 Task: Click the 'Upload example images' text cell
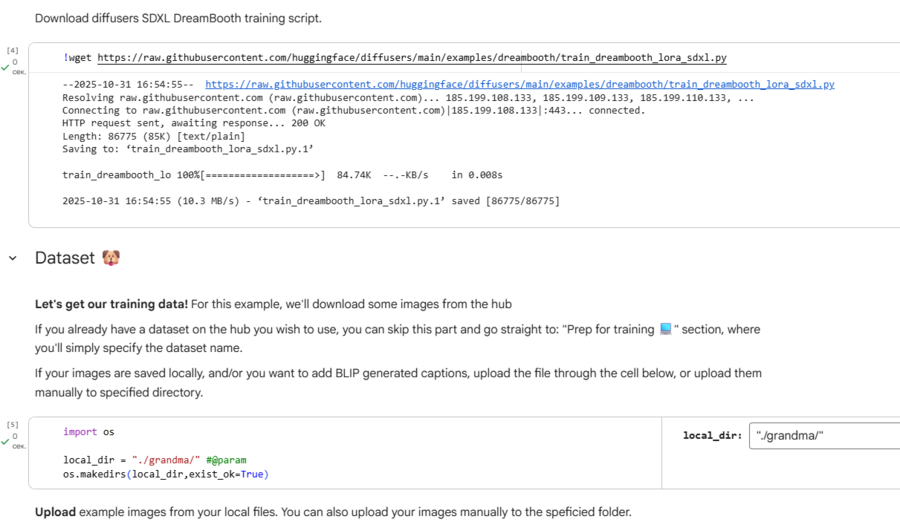[333, 512]
